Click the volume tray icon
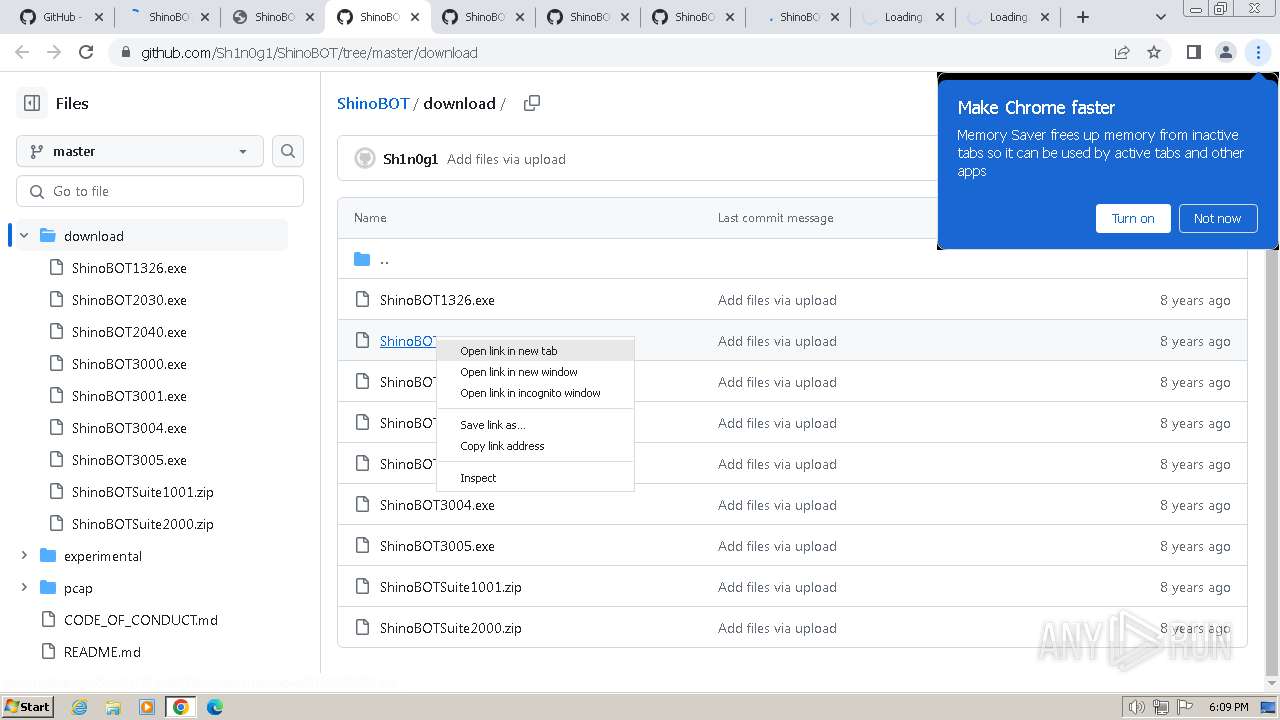 pos(1136,707)
